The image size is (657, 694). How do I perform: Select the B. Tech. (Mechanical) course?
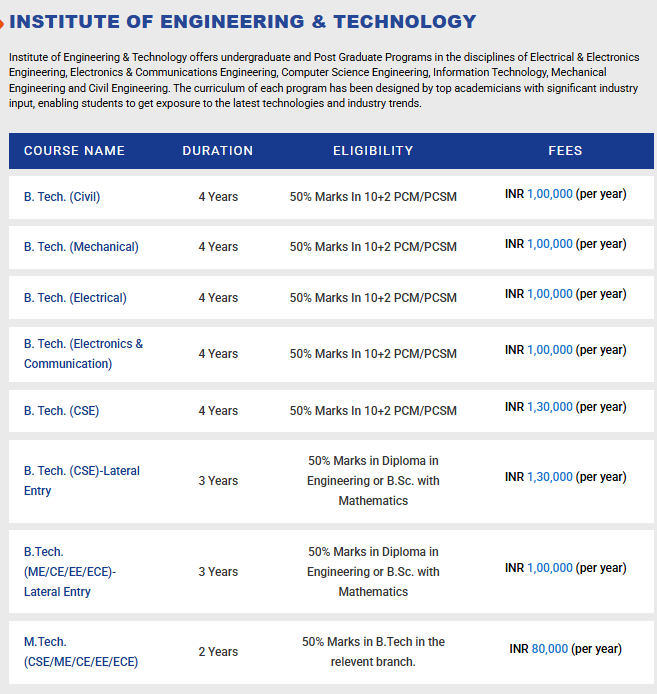coord(81,247)
